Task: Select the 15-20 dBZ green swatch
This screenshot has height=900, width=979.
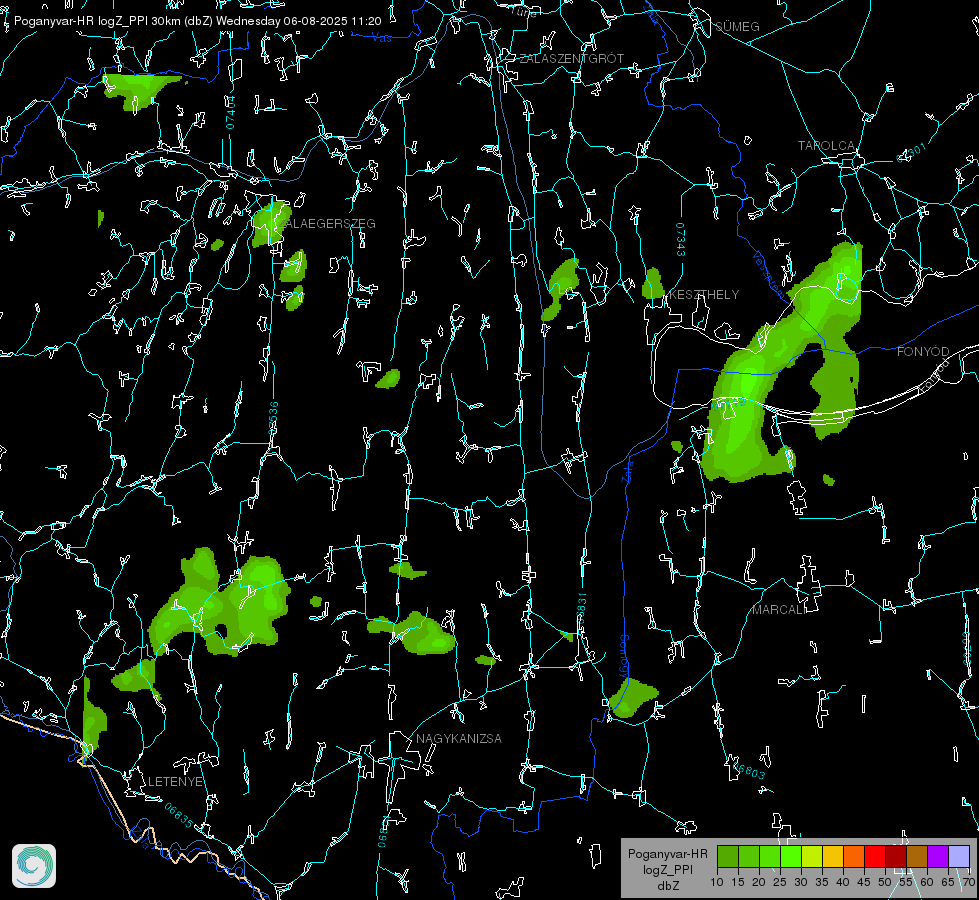Action: pos(749,856)
